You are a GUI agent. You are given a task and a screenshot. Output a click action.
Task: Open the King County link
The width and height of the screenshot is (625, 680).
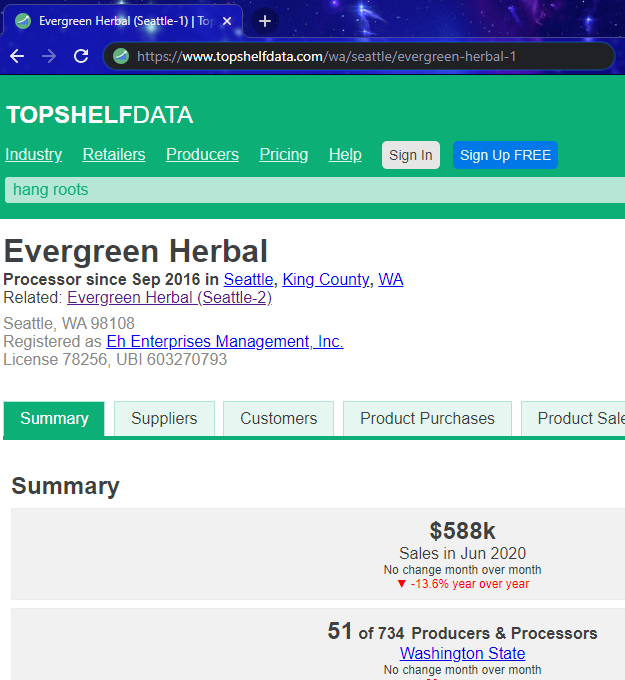(x=326, y=279)
